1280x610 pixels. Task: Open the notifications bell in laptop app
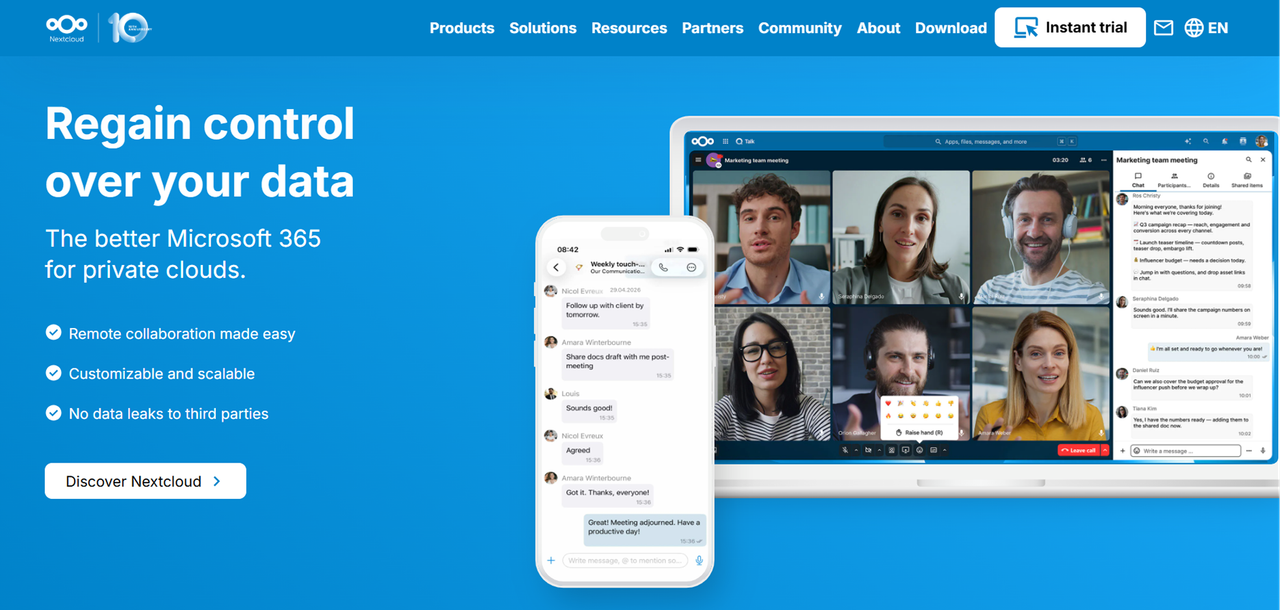(1225, 141)
